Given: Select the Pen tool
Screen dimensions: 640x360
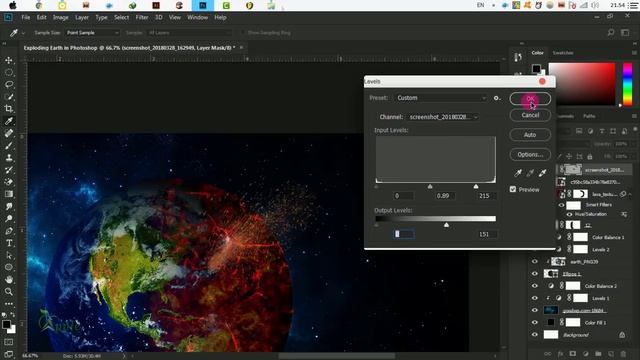Looking at the screenshot, I should point(9,231).
